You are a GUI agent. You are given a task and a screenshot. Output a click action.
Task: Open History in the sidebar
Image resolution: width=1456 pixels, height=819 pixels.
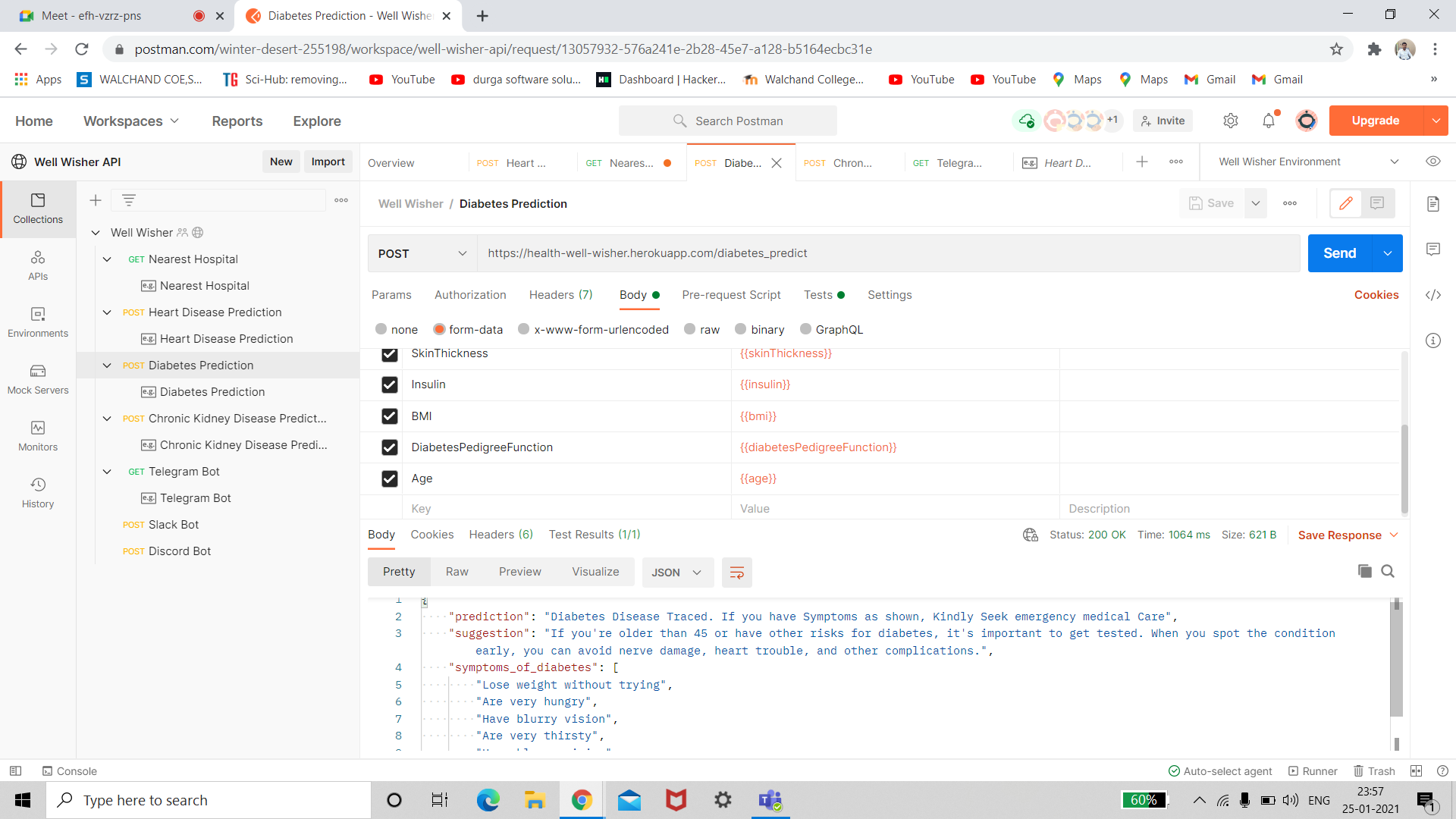38,492
